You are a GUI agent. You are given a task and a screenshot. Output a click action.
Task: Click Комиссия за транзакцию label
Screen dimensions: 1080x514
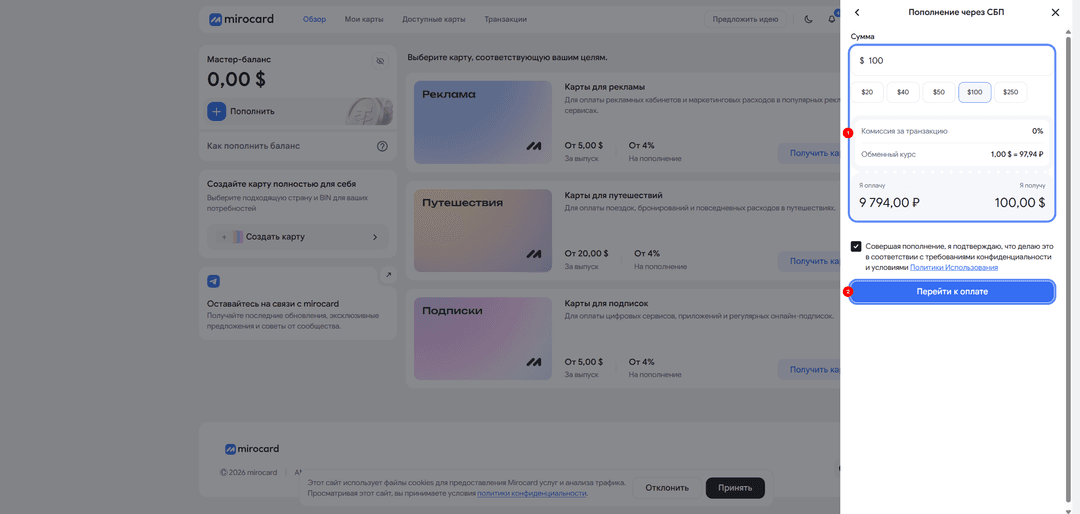[904, 131]
